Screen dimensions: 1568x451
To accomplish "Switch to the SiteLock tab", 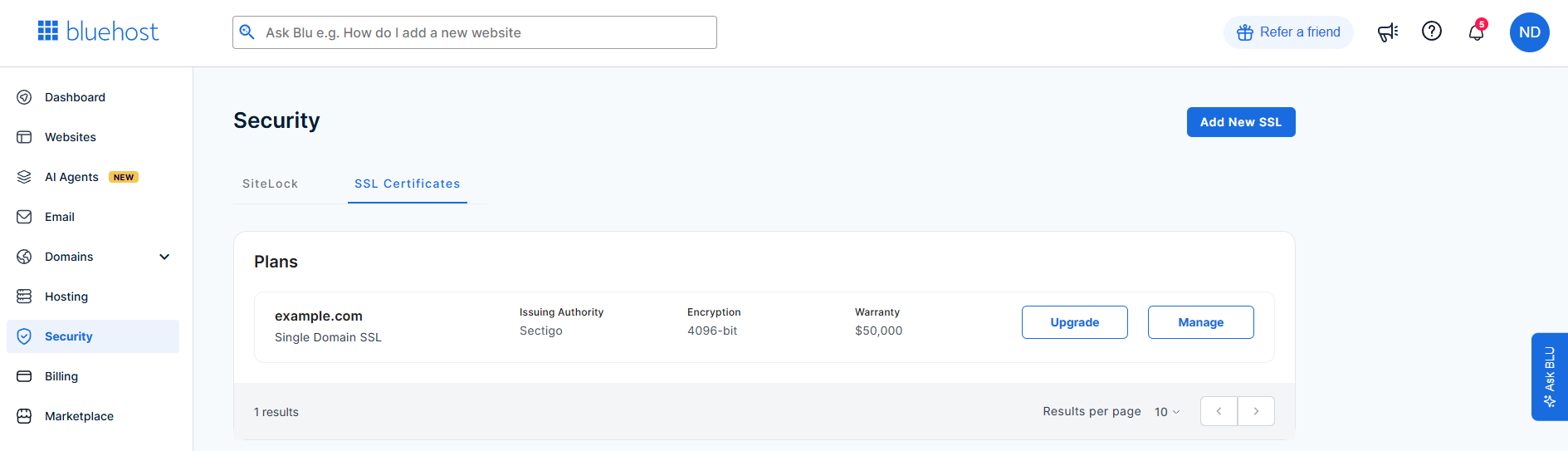I will click(270, 184).
